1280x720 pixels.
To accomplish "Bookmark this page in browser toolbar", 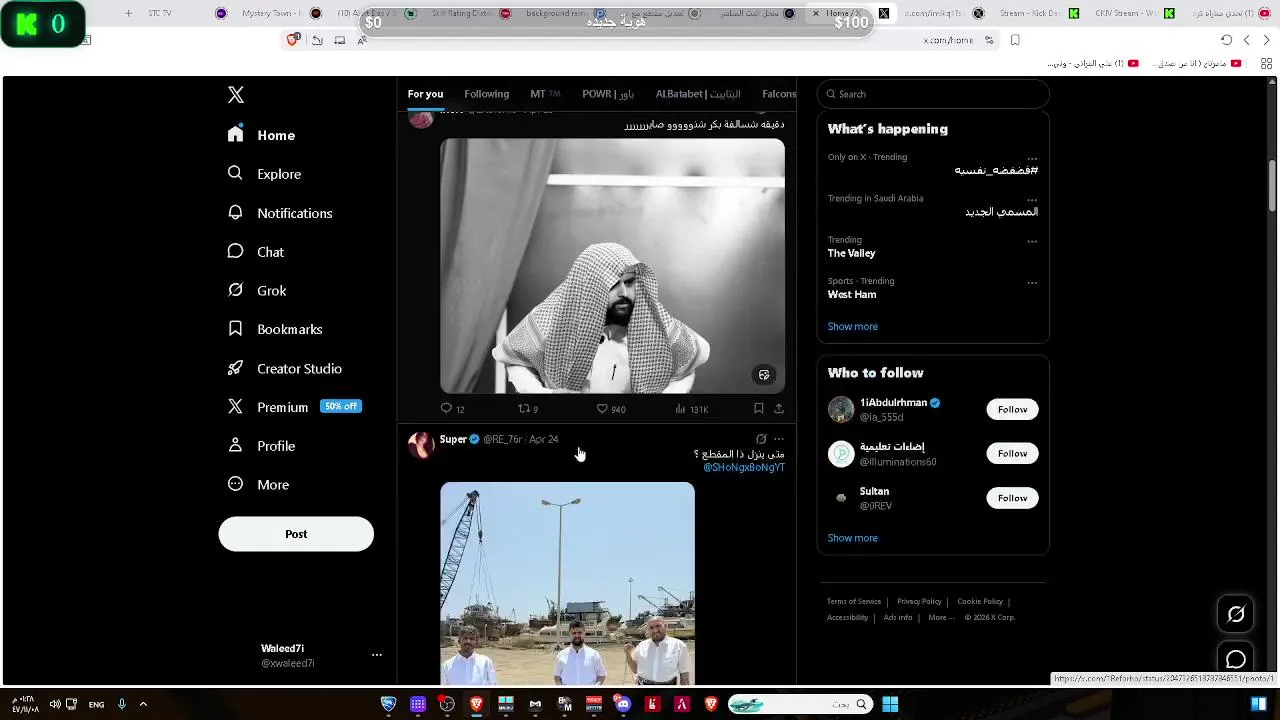I will coord(1015,40).
